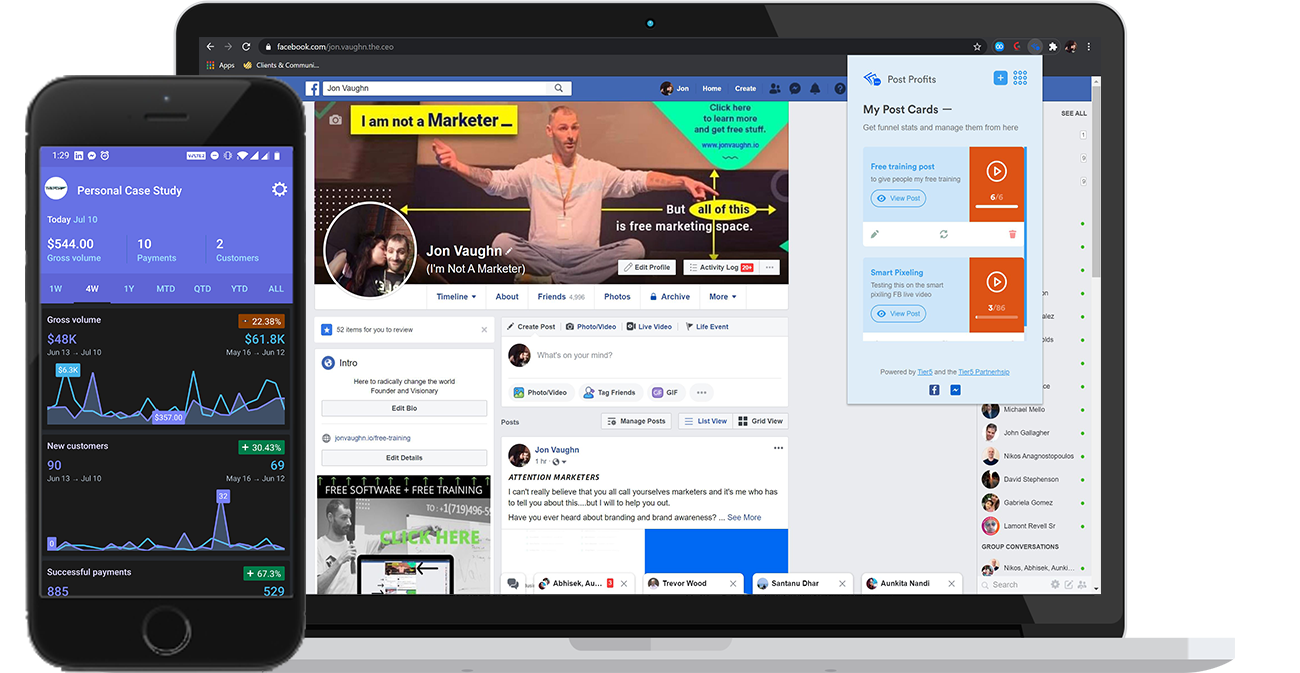Open the Photos profile tab
The image size is (1300, 673).
(x=617, y=297)
